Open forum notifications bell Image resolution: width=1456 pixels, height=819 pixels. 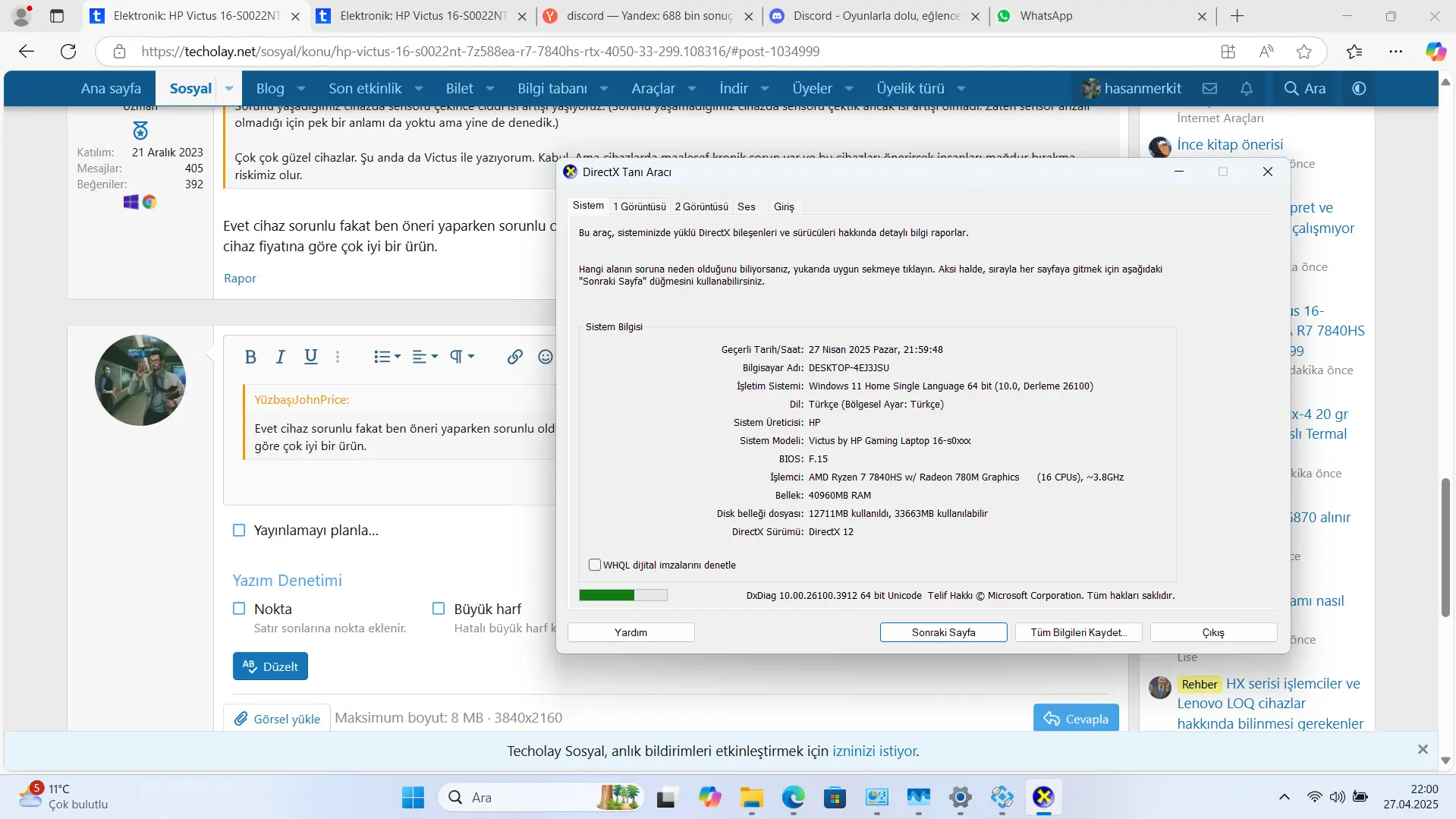click(x=1247, y=89)
